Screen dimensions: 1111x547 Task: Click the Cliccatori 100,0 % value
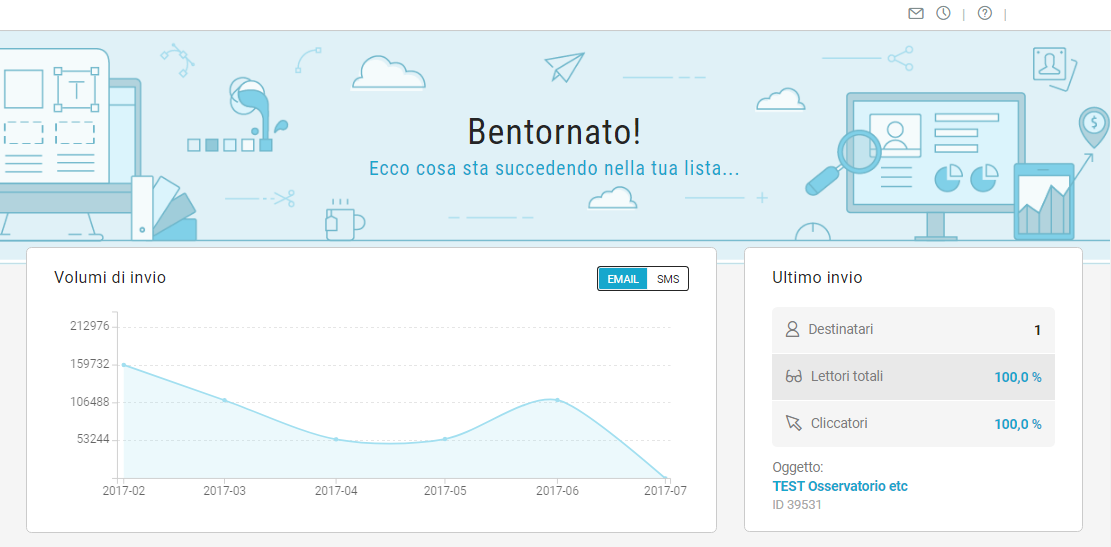tap(1017, 424)
